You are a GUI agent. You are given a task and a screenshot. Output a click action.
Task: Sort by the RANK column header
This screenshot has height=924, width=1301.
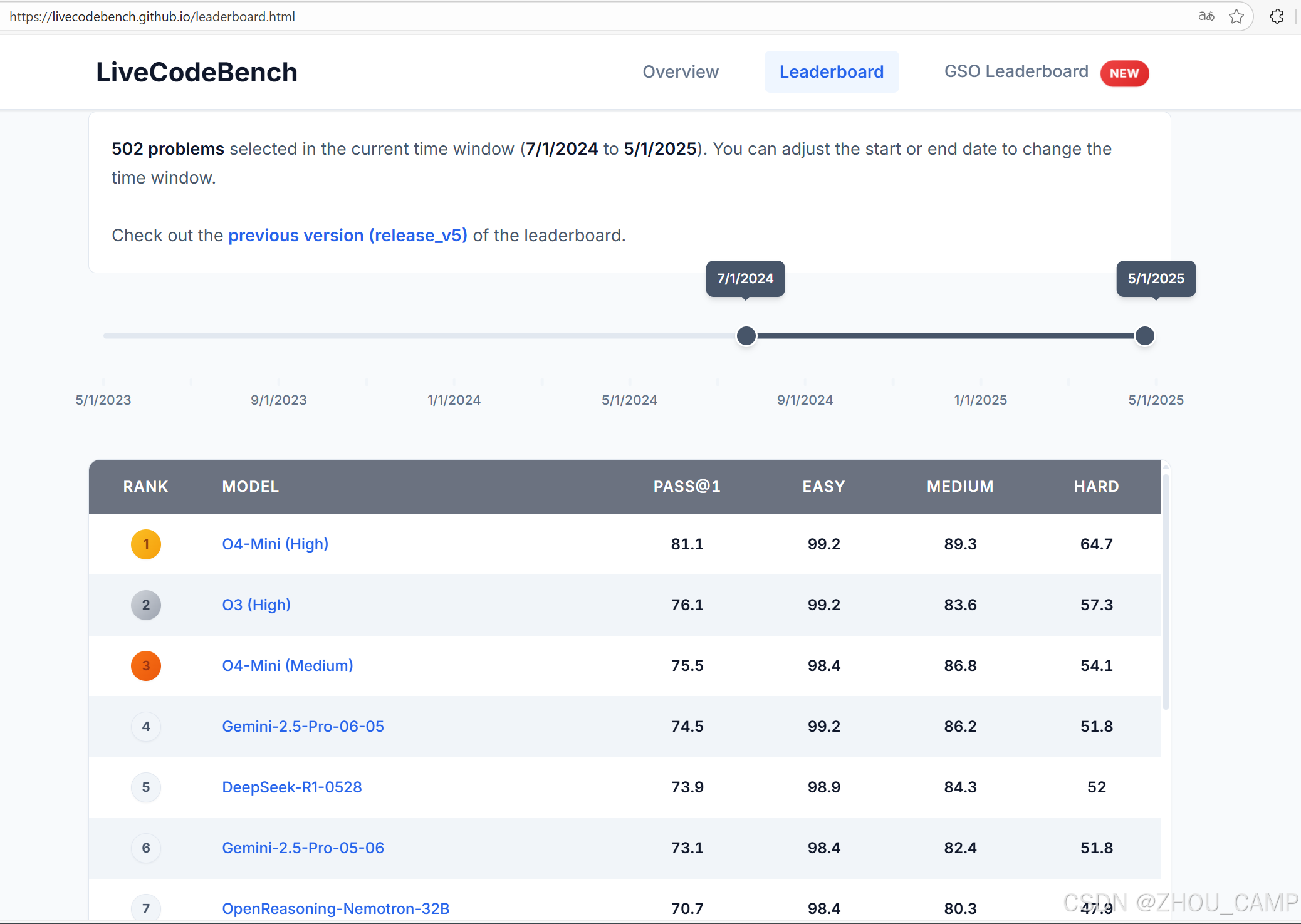[145, 487]
